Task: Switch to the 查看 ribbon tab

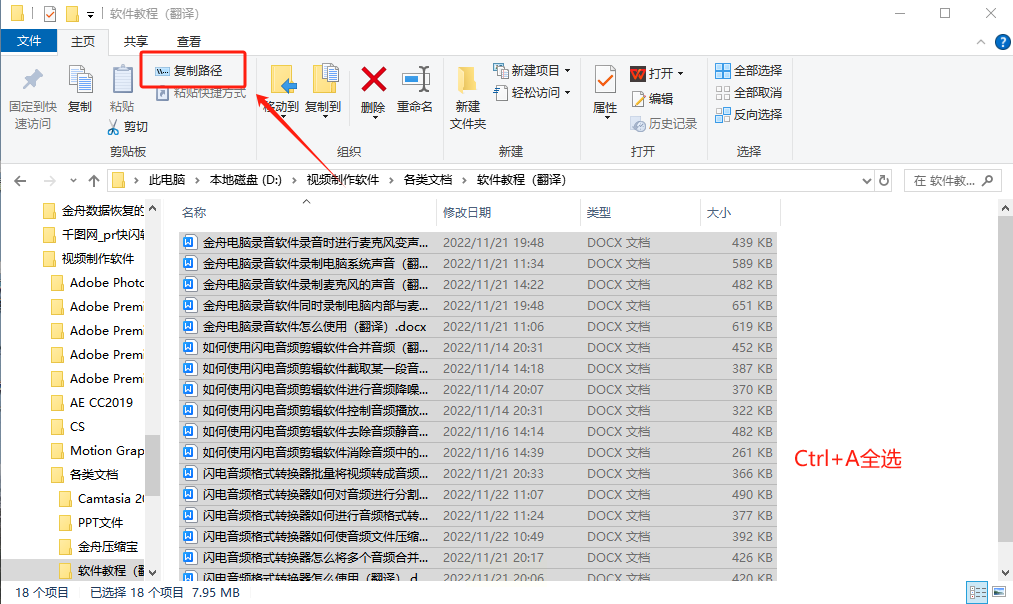Action: point(189,41)
